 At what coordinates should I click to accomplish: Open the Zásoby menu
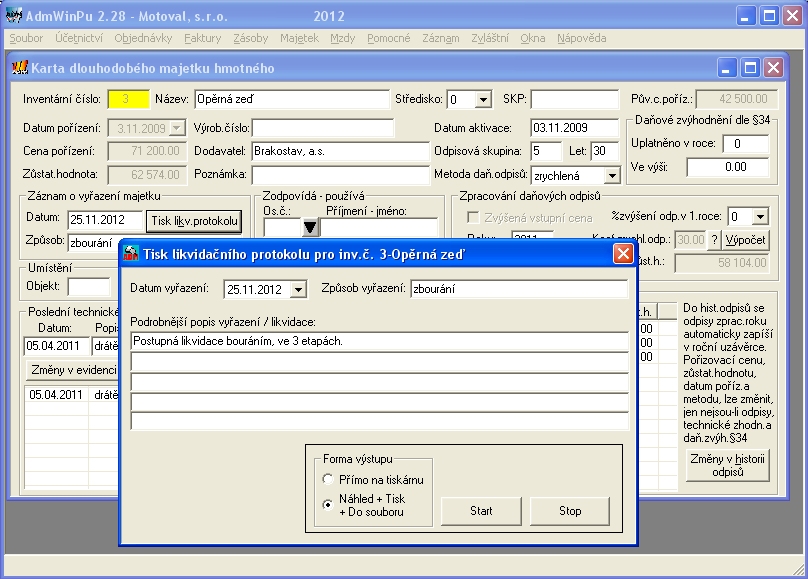point(250,38)
